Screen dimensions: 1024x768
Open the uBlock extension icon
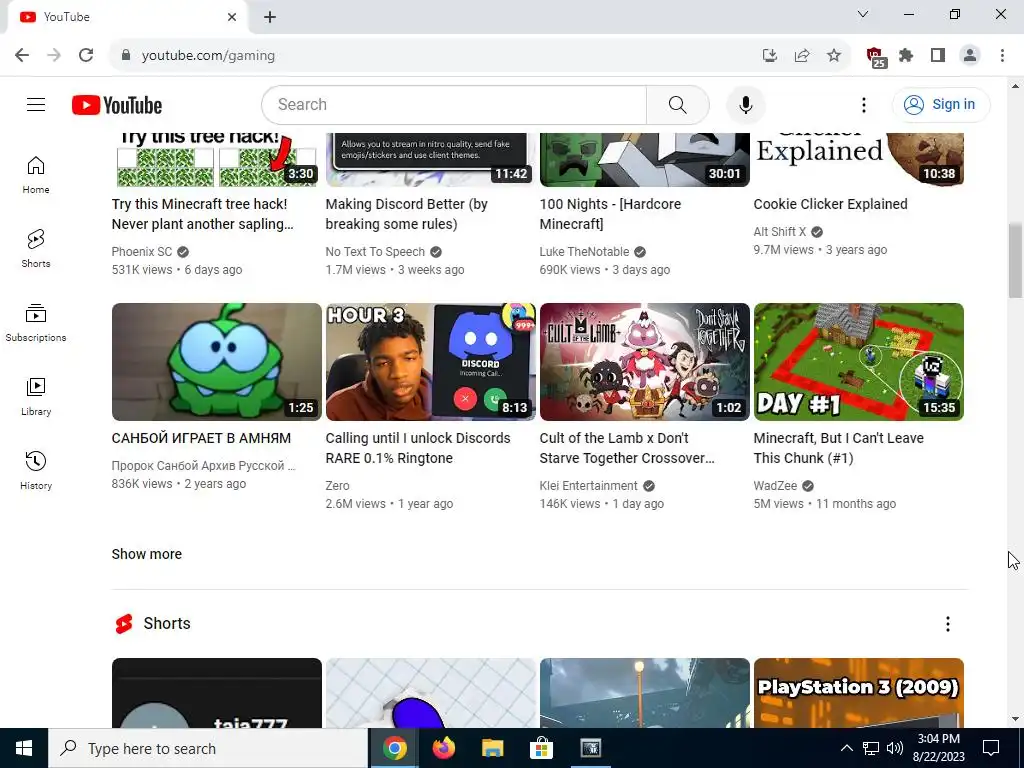[x=875, y=57]
